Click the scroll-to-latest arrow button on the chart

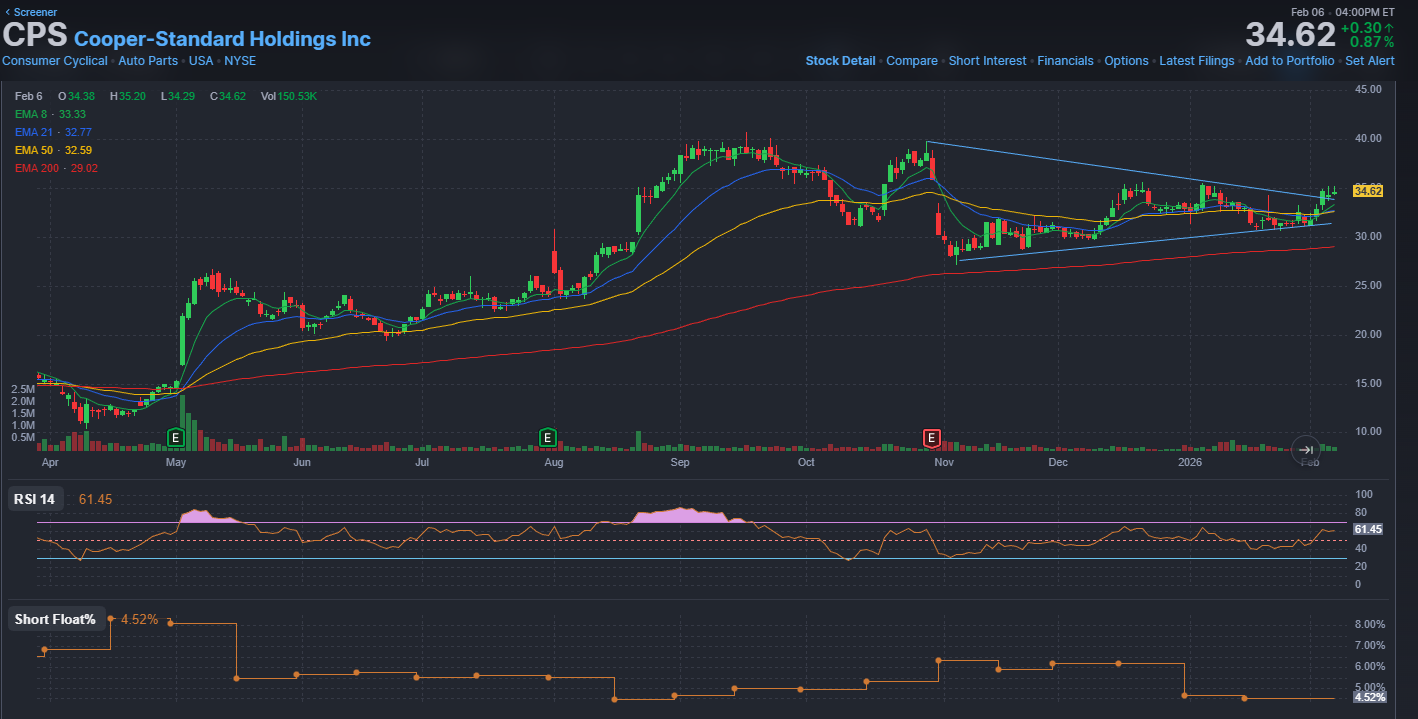tap(1306, 450)
